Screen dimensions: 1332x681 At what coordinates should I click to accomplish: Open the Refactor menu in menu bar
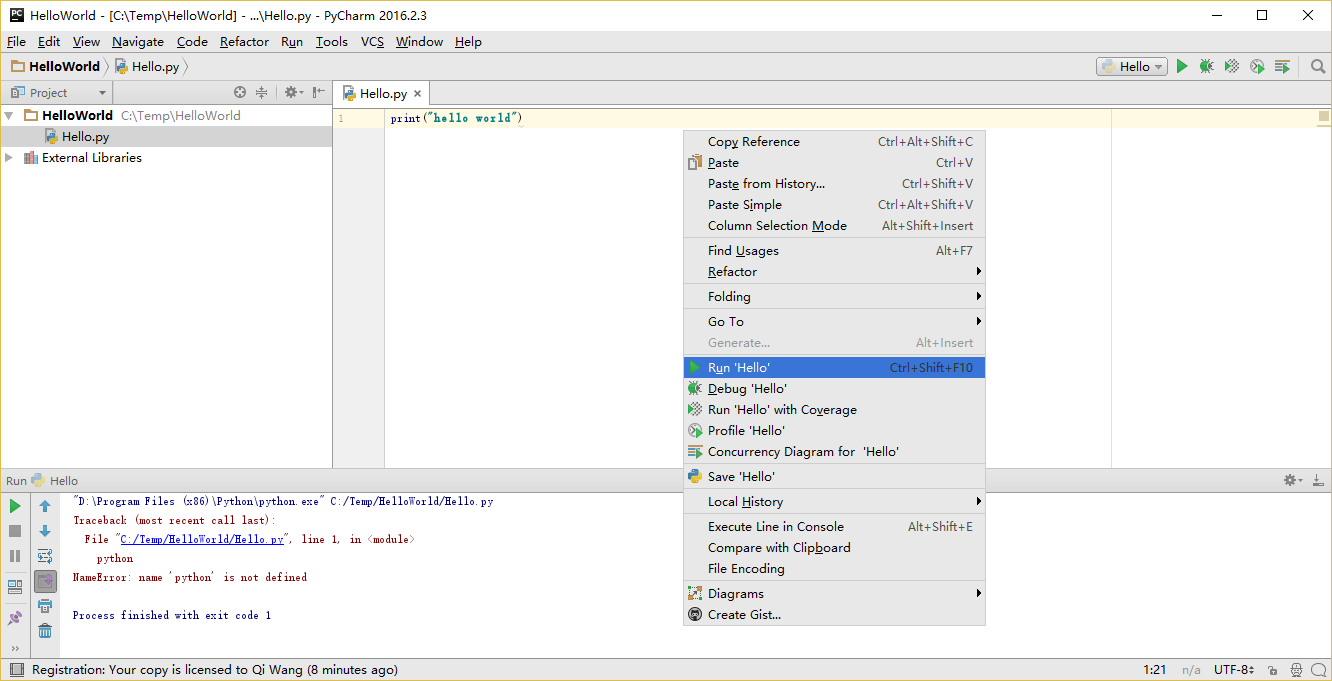(x=244, y=42)
